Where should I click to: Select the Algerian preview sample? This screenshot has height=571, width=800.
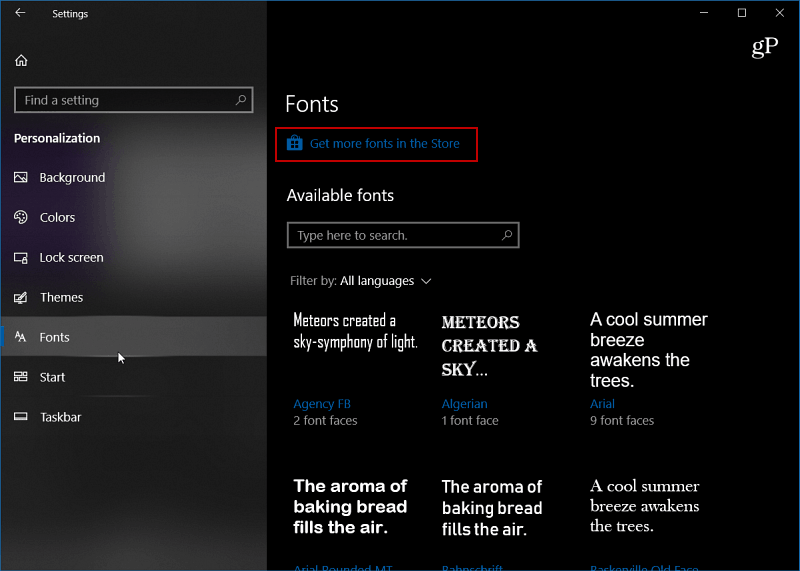pyautogui.click(x=489, y=345)
